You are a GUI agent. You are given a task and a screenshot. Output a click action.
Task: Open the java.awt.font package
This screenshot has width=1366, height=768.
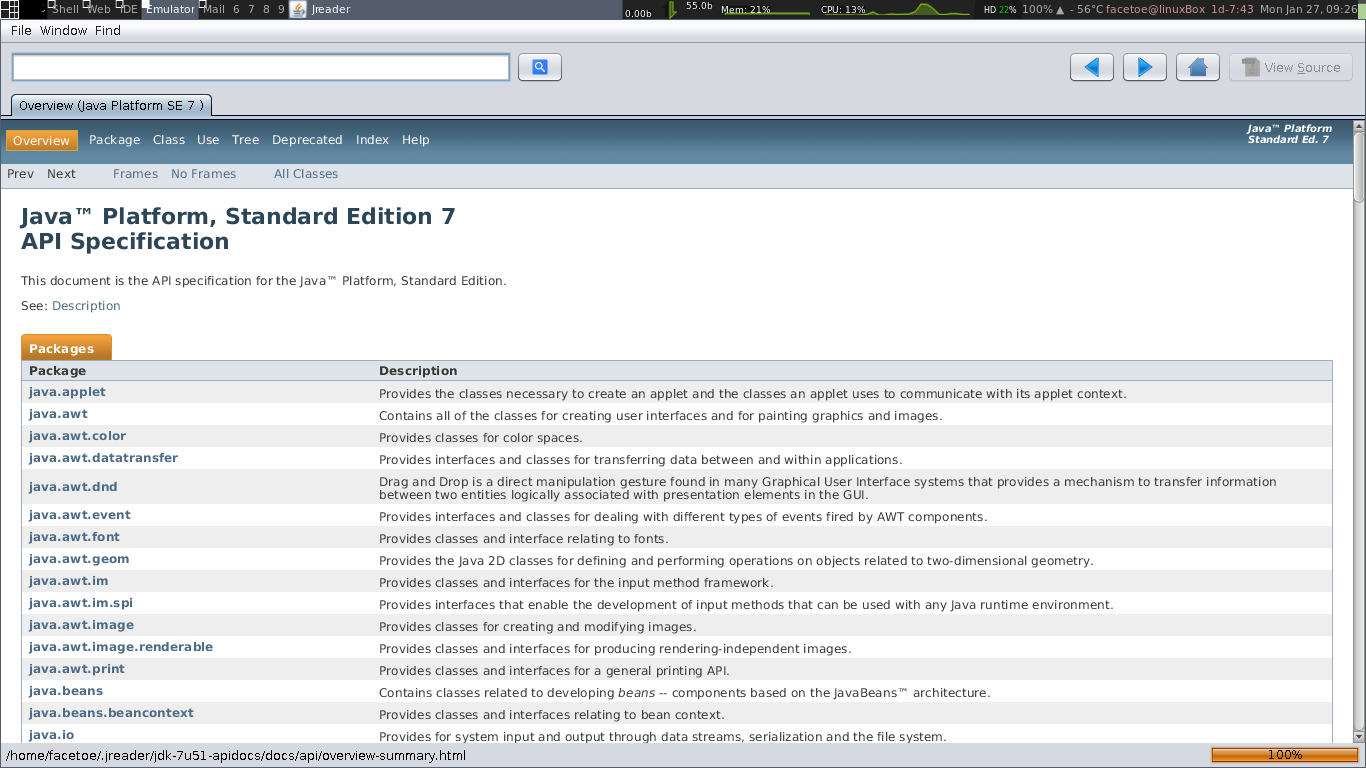(x=74, y=537)
